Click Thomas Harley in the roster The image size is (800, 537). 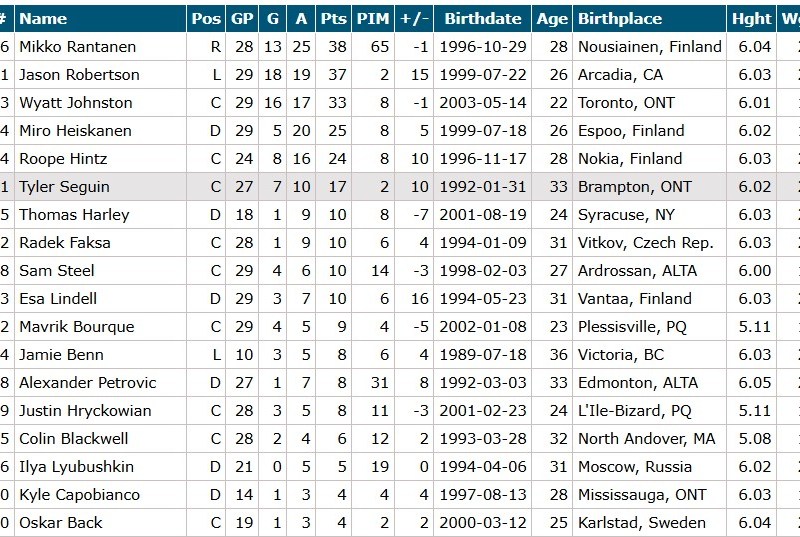pos(69,215)
